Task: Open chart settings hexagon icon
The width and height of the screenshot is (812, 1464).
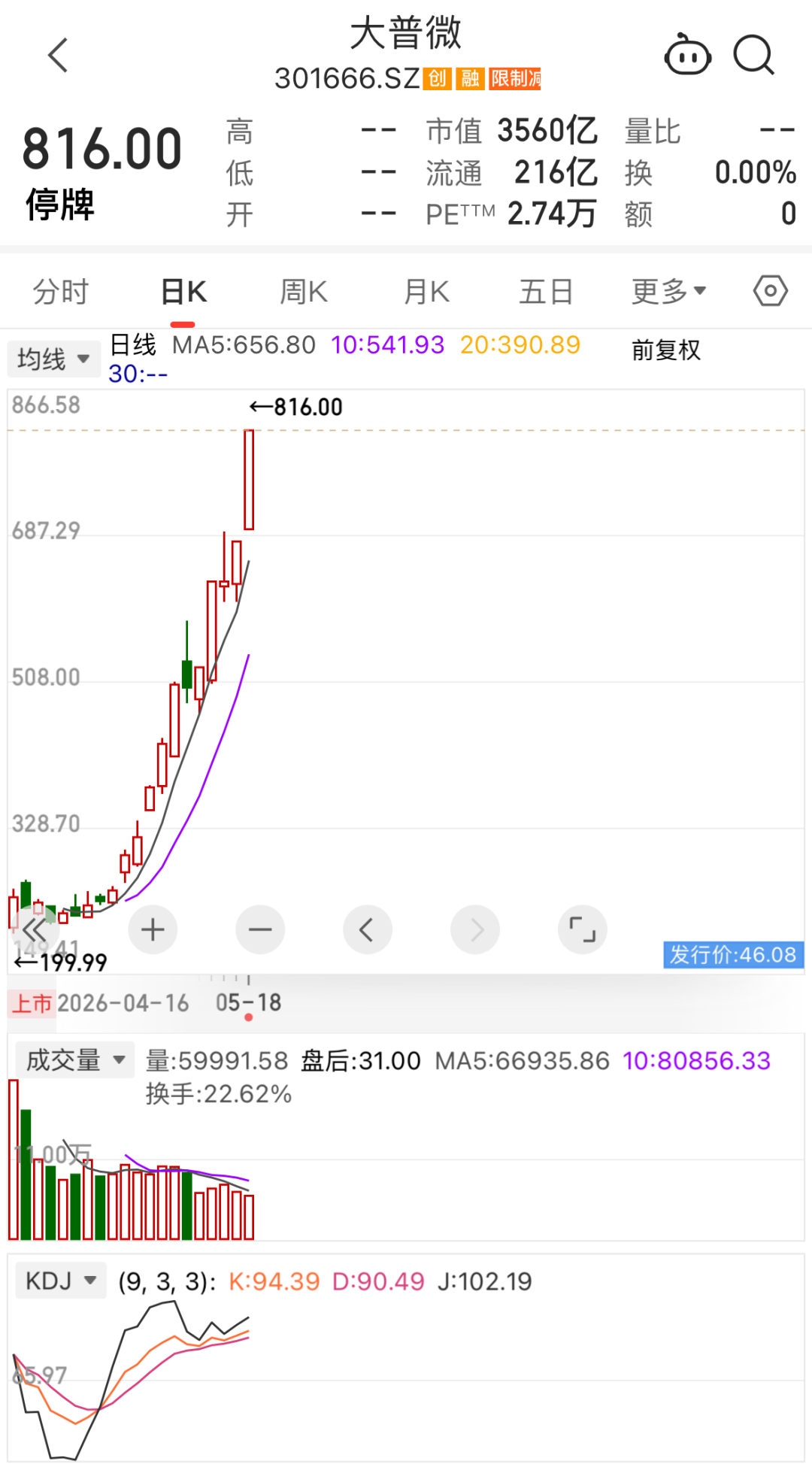Action: [x=771, y=290]
